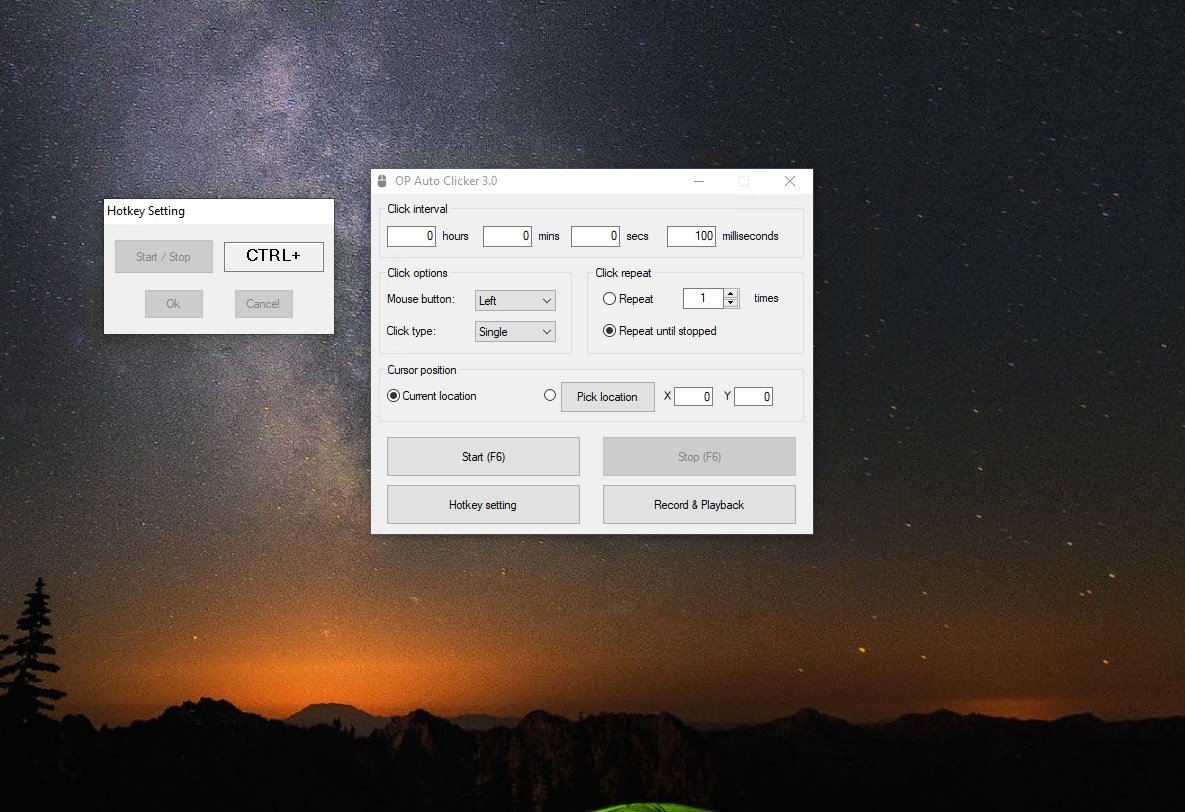The image size is (1185, 812).
Task: Open the Mouse button dropdown
Action: 515,300
